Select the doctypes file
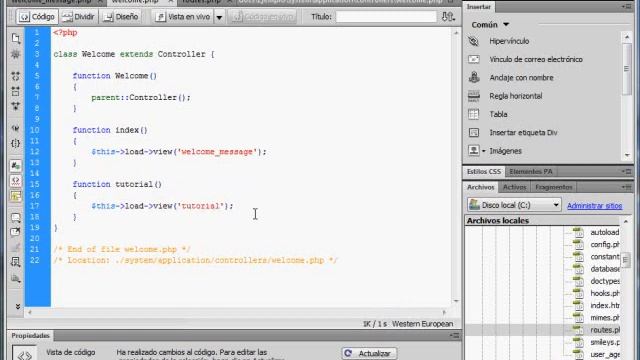This screenshot has height=360, width=640. (604, 281)
